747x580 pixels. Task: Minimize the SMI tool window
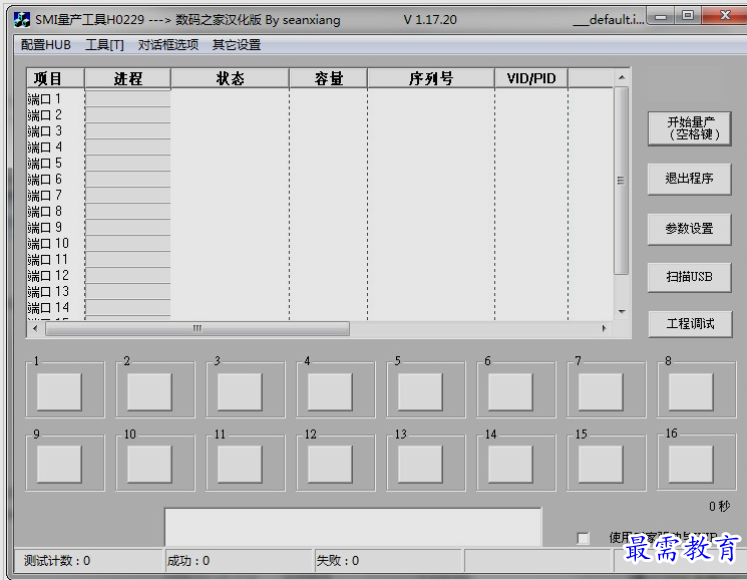[661, 17]
